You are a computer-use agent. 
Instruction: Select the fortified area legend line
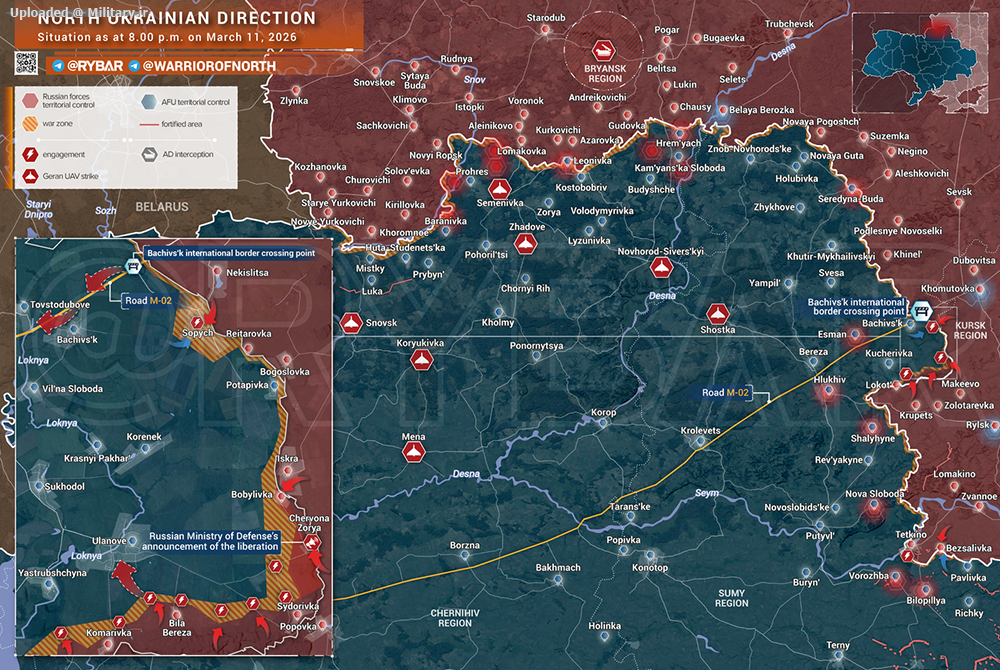click(x=149, y=124)
